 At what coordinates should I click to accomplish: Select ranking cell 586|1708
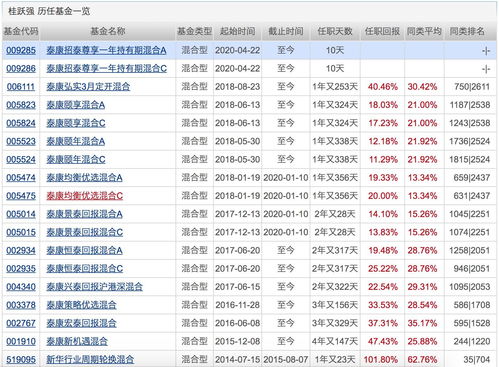click(472, 305)
